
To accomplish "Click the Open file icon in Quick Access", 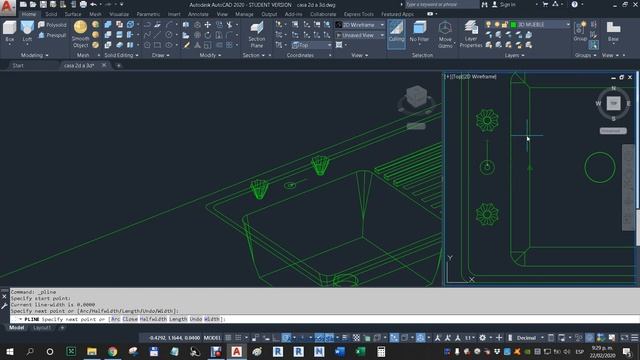I will (33, 4).
